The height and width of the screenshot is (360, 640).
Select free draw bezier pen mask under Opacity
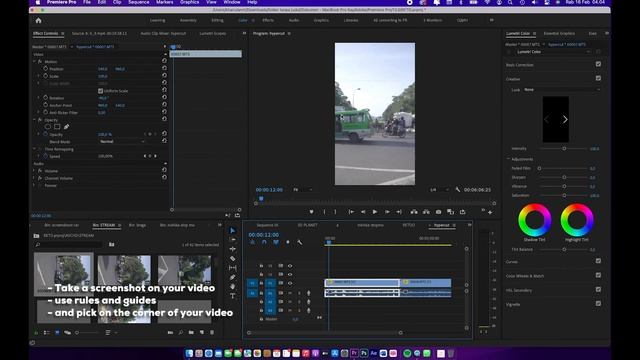point(66,127)
